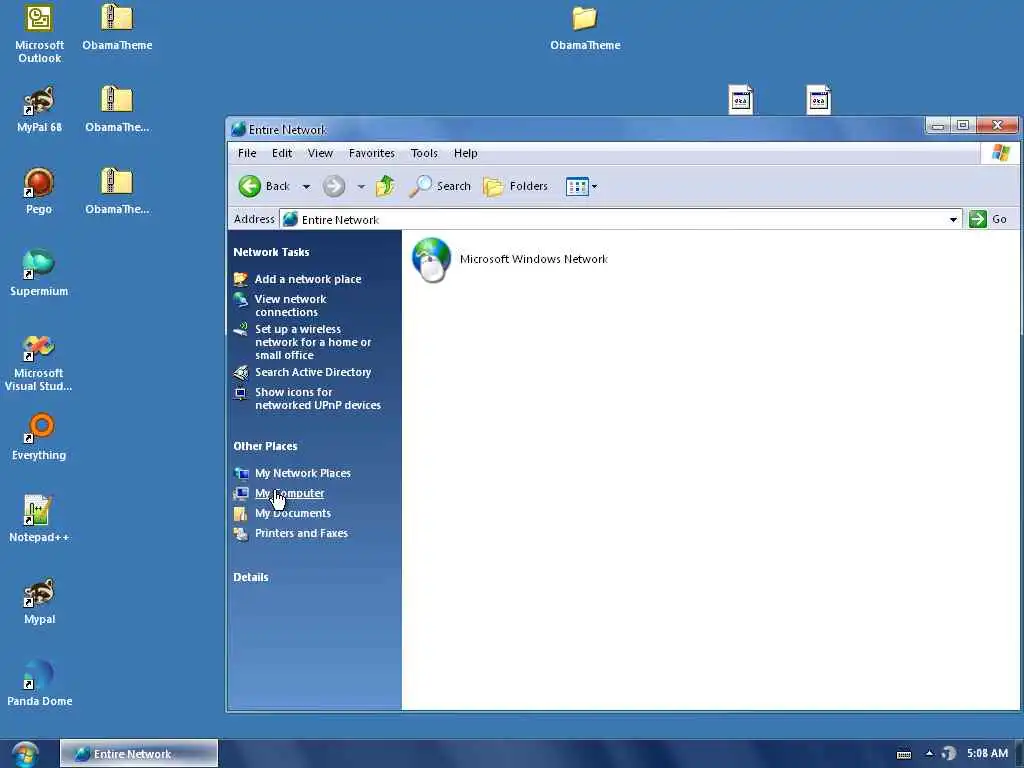Open the View menu
This screenshot has width=1024, height=768.
coord(320,153)
